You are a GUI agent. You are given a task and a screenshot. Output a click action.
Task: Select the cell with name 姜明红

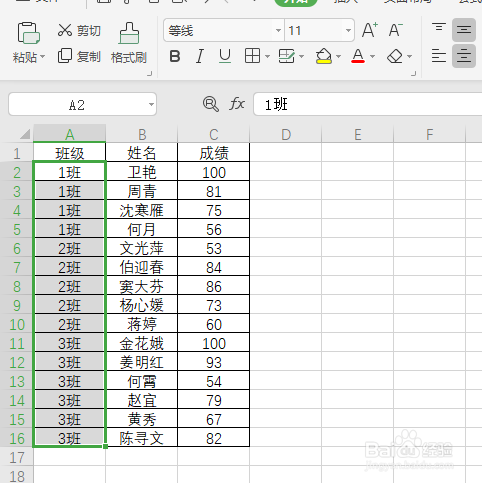[142, 362]
